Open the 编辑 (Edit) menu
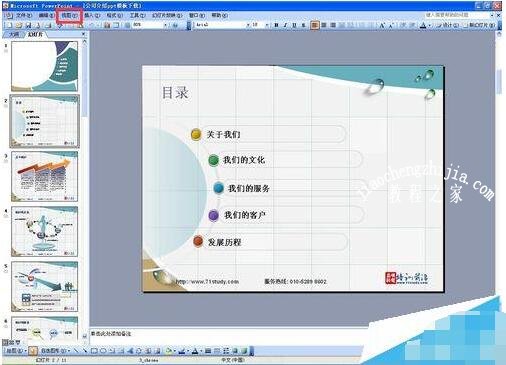The height and width of the screenshot is (365, 506). coord(46,15)
